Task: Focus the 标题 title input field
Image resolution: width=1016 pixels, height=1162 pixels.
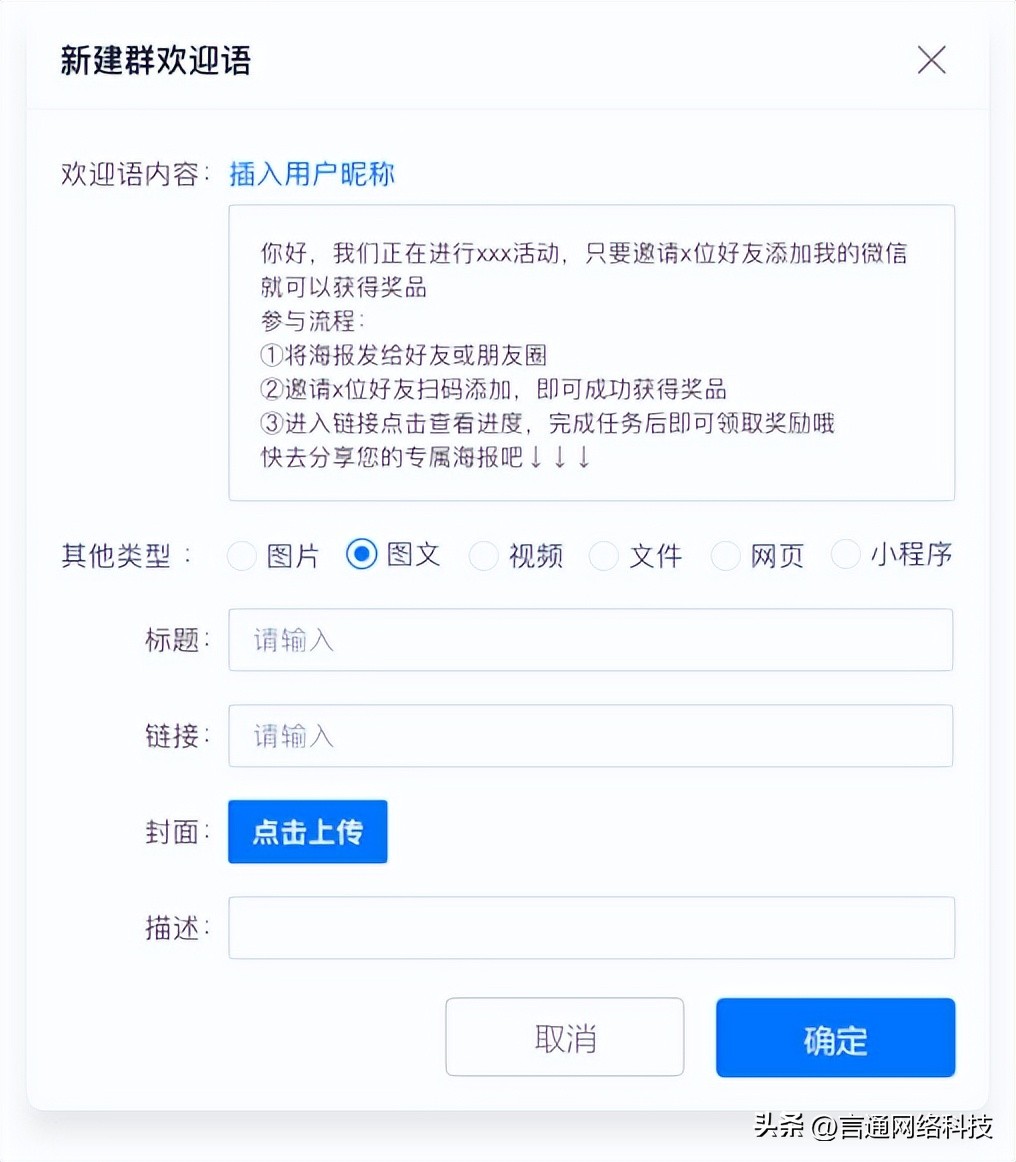Action: [590, 640]
